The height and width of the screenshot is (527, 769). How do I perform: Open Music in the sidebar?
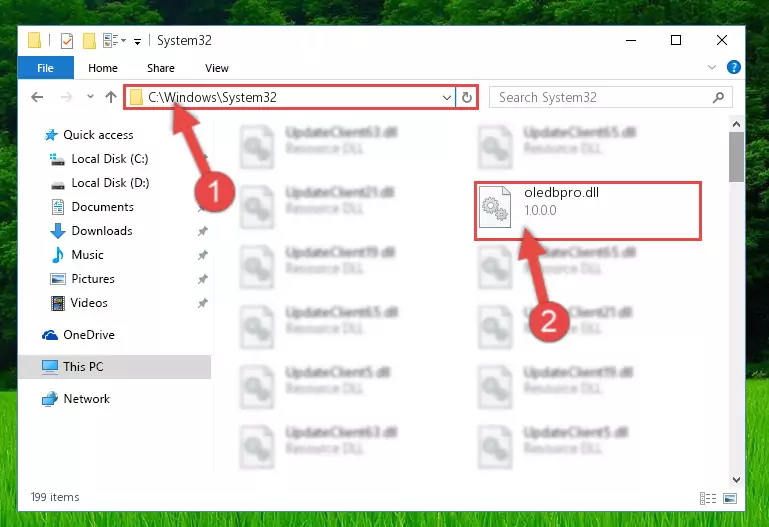pos(87,255)
